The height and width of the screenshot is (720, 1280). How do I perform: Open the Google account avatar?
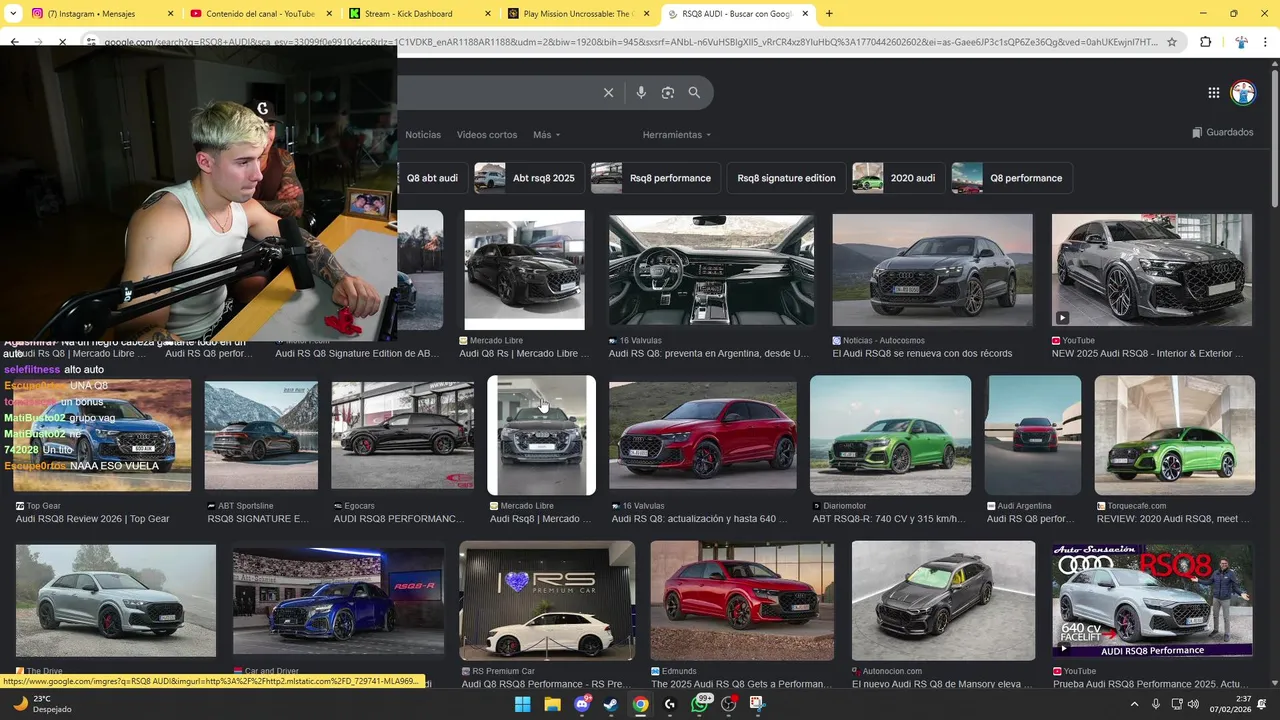(x=1243, y=93)
